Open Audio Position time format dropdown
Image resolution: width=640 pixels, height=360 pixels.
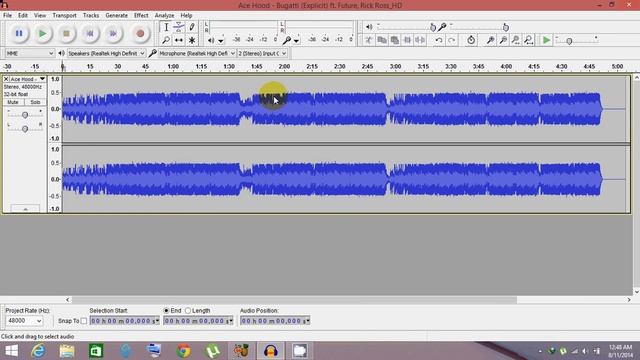308,321
